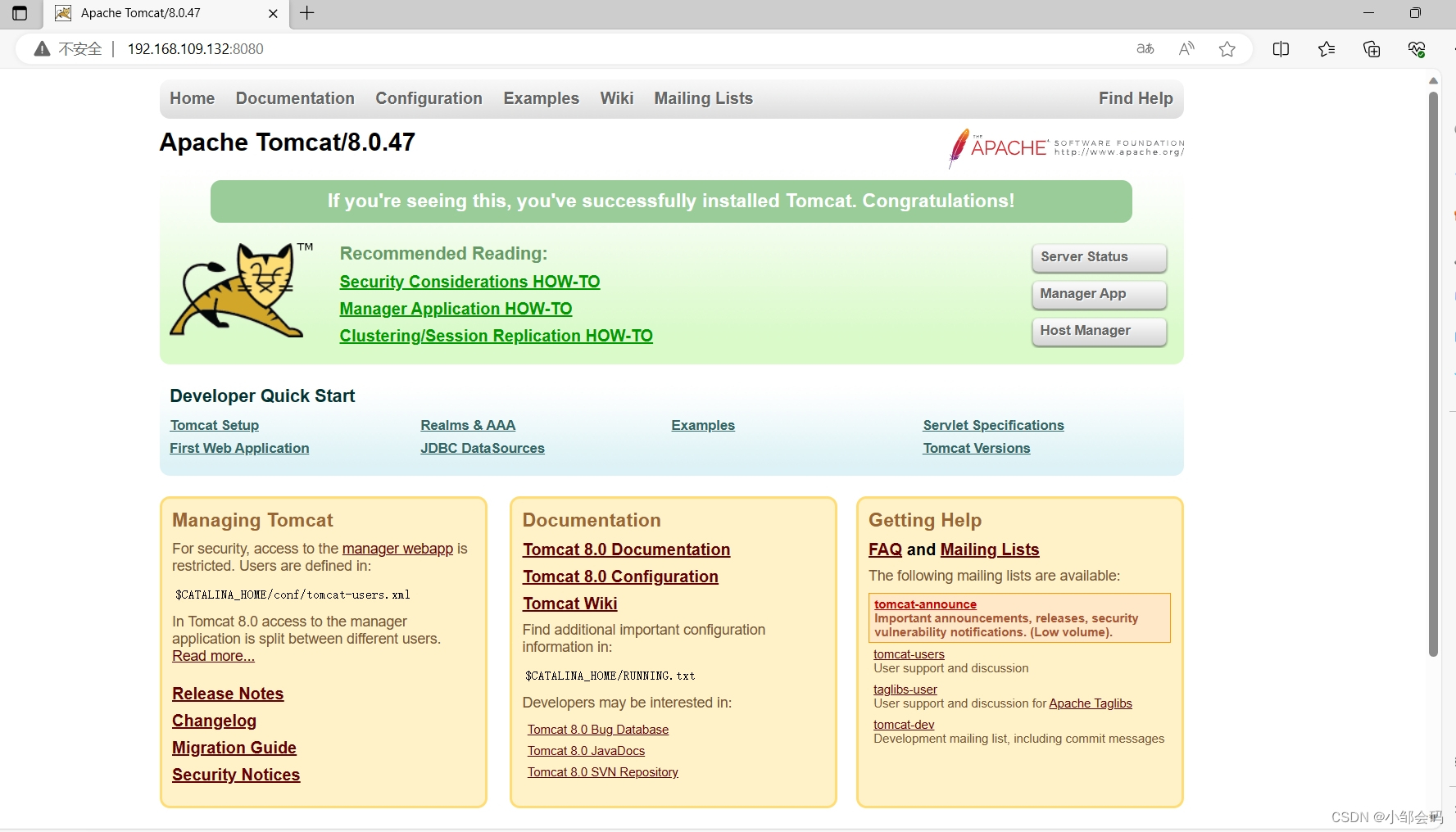
Task: Open the split screen icon
Action: point(1281,49)
